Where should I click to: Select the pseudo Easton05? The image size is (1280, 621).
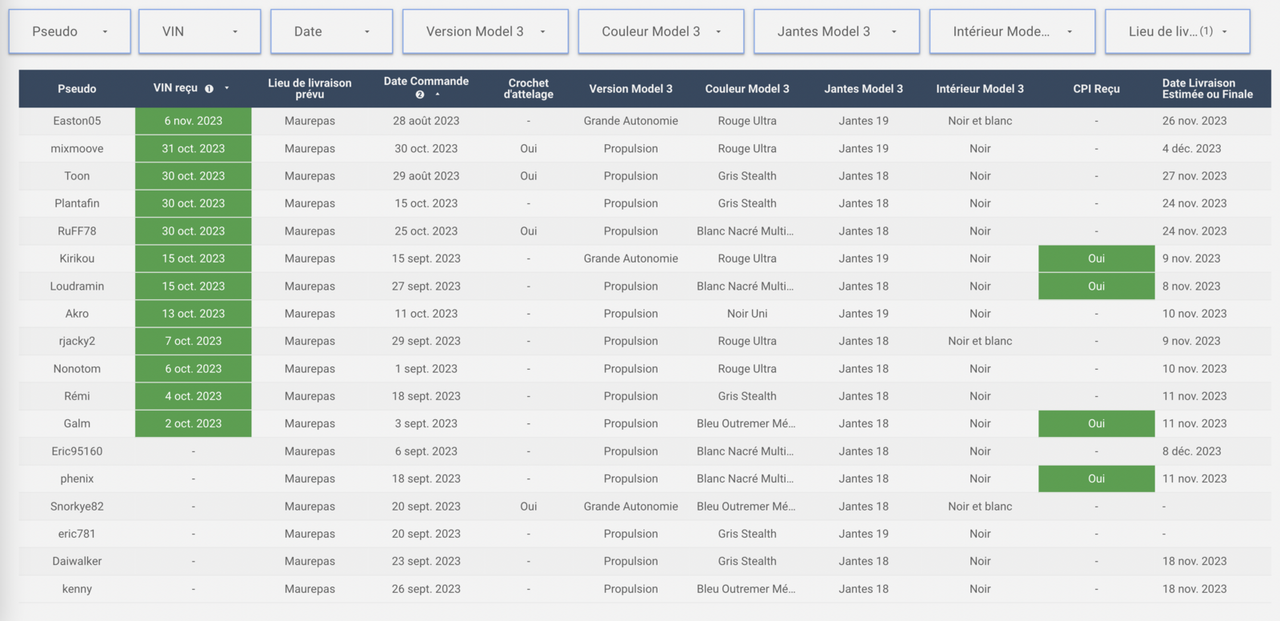(x=77, y=121)
